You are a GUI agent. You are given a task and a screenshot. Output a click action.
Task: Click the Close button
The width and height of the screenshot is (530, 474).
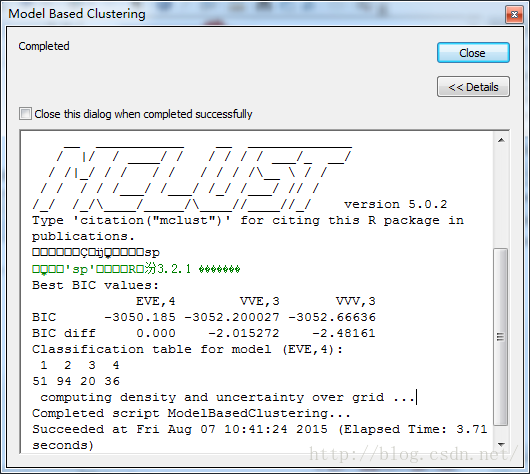pos(473,53)
